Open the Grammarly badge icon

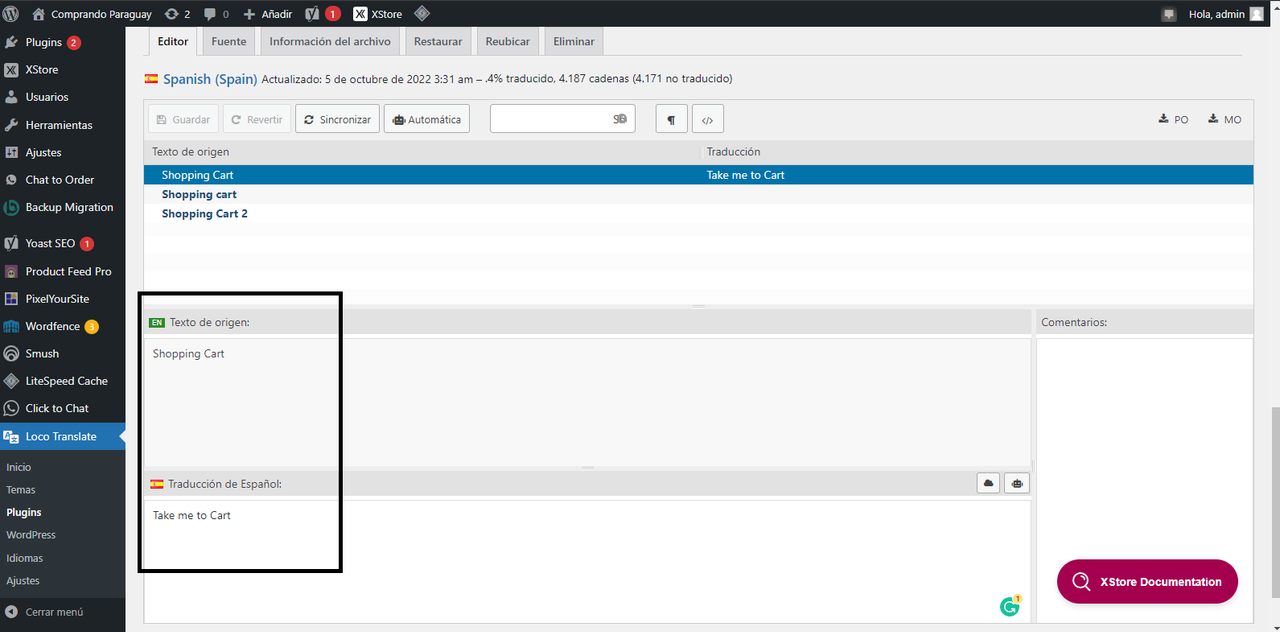(x=1010, y=606)
